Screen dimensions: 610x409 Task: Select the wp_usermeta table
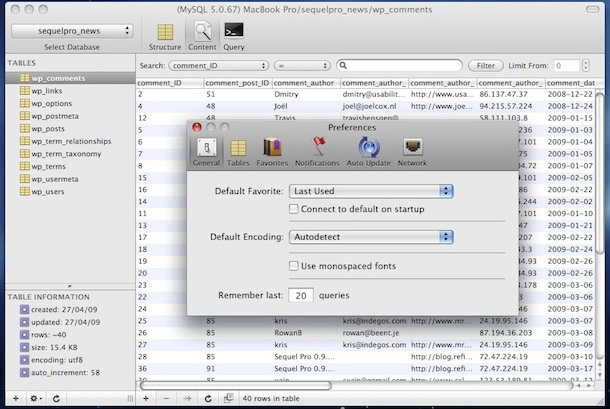(x=70, y=179)
